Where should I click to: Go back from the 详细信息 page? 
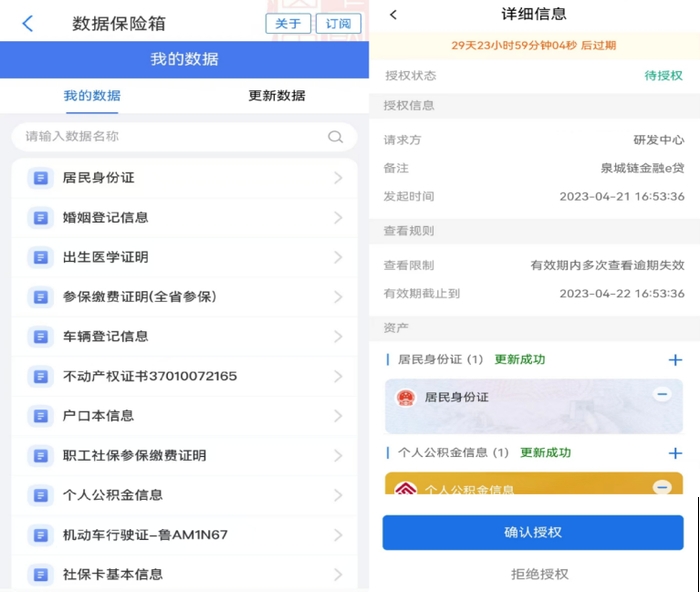click(x=393, y=15)
